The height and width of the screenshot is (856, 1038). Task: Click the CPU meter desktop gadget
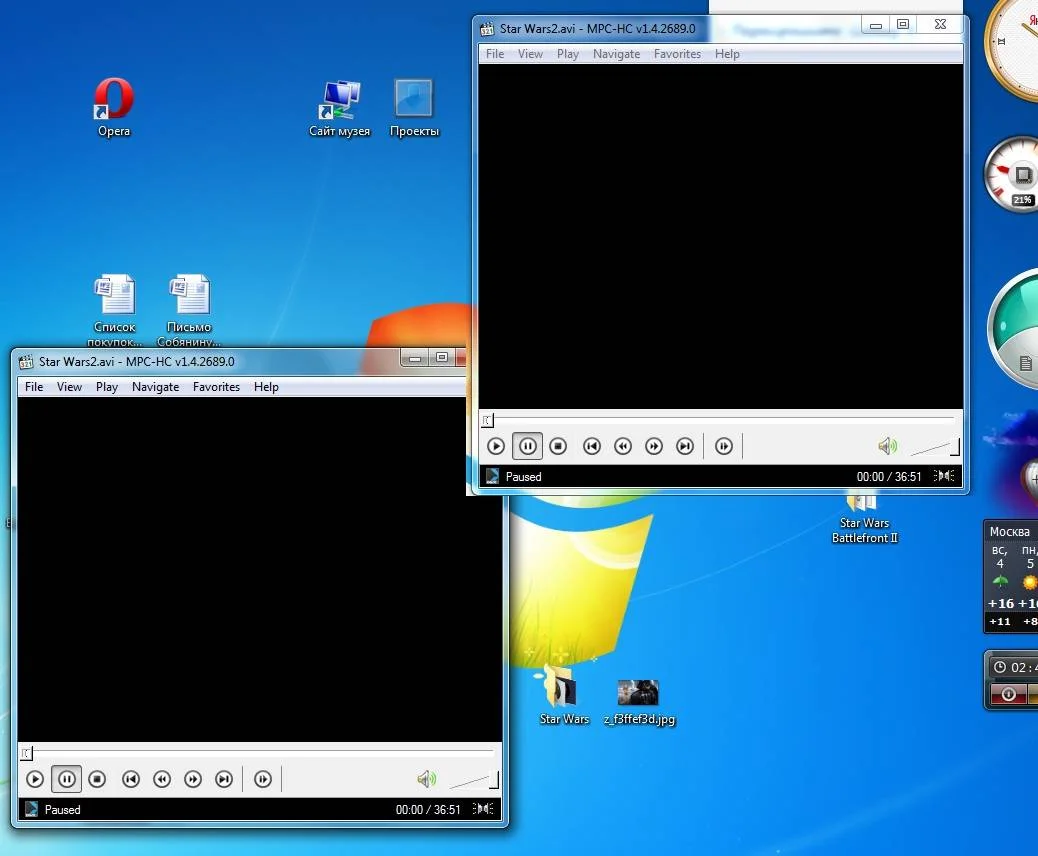(1013, 175)
